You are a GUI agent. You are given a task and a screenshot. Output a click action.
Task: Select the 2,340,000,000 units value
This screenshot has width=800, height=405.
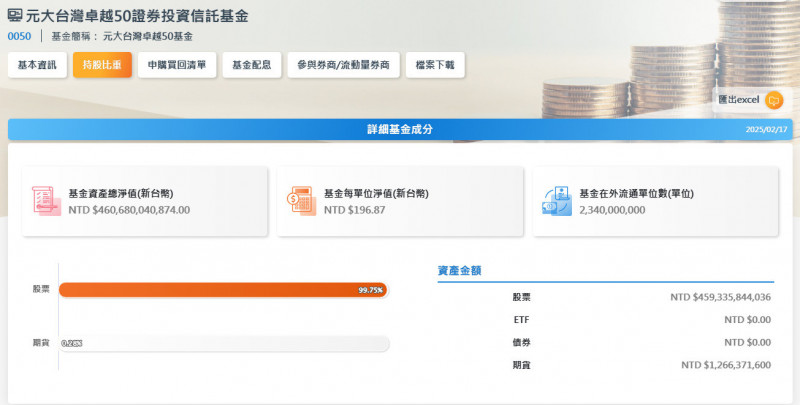612,210
